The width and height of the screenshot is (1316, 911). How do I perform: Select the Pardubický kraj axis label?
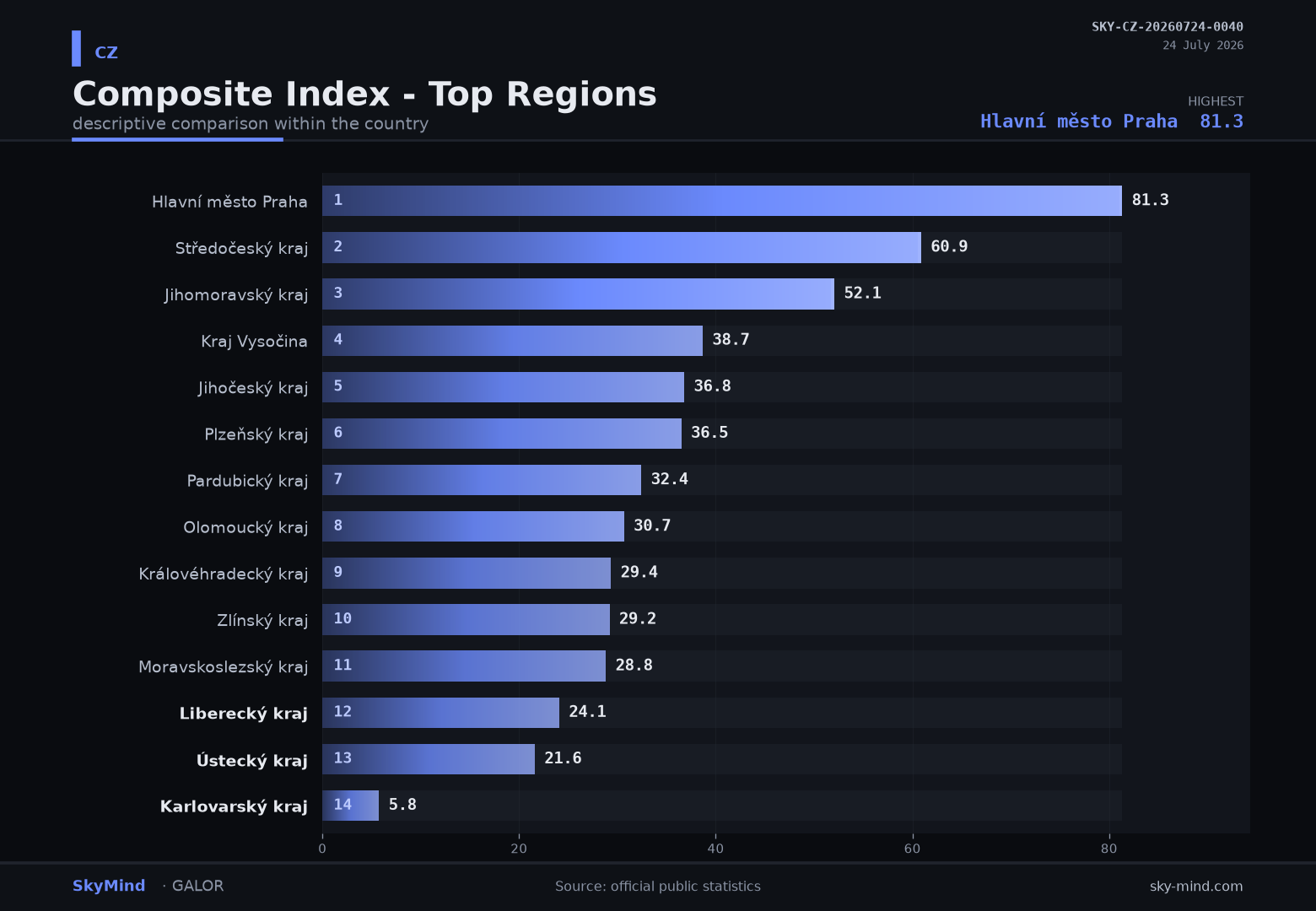click(247, 480)
